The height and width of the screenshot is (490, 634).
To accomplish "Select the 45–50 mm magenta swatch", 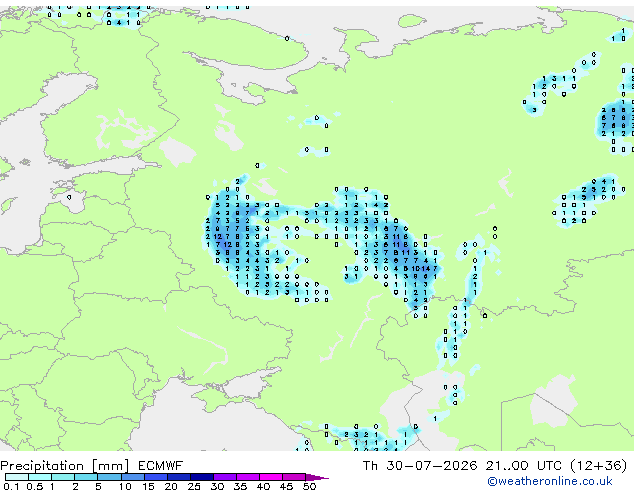I will [294, 477].
